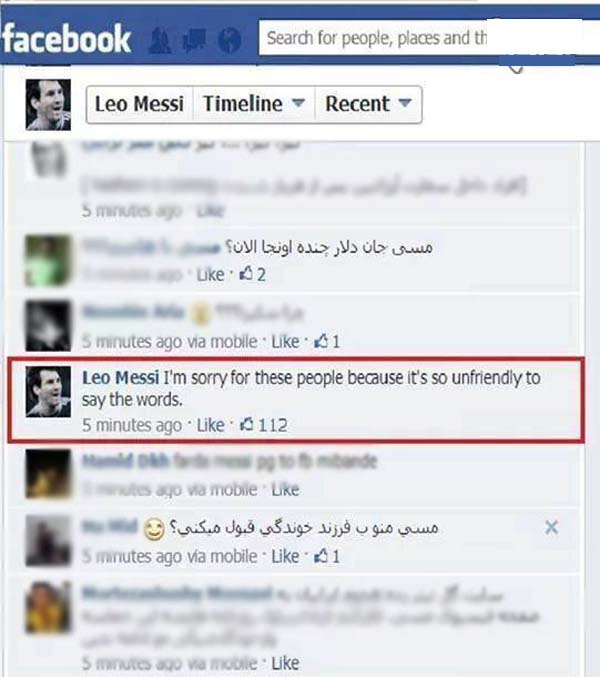Remove comment using the X icon
The height and width of the screenshot is (677, 600).
click(x=551, y=527)
